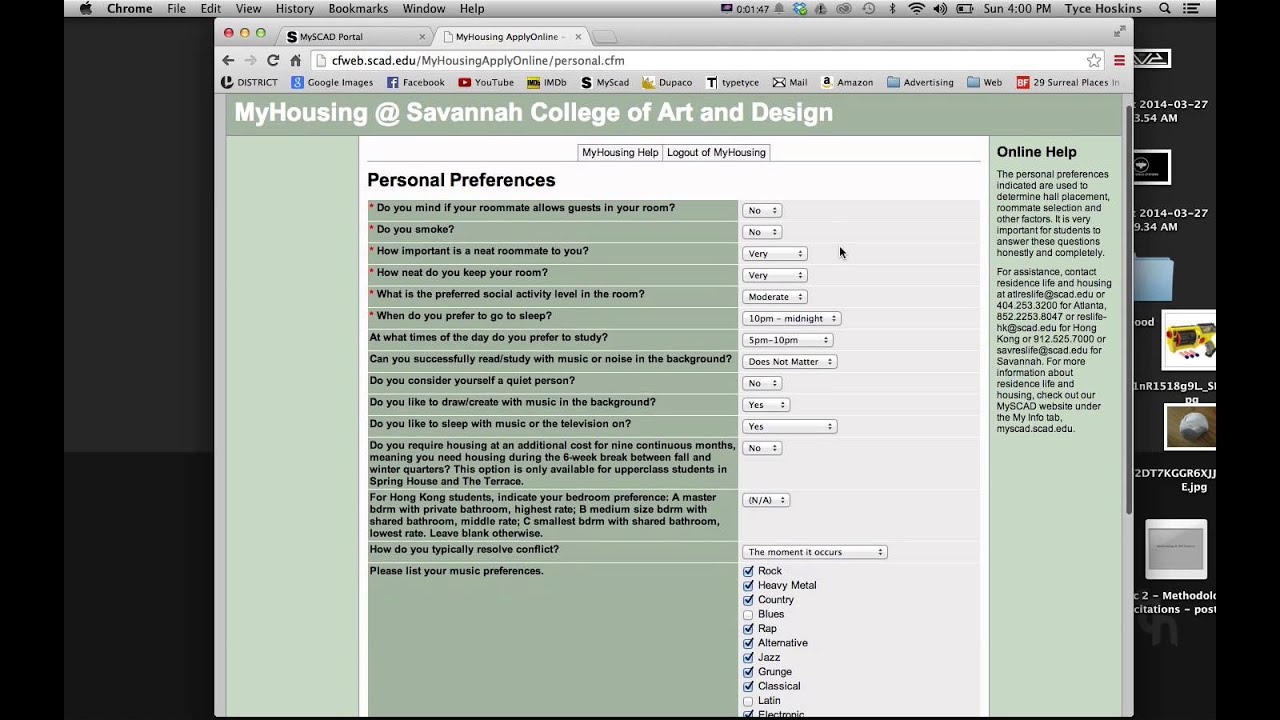
Task: Click the browser forward arrow
Action: 250,60
